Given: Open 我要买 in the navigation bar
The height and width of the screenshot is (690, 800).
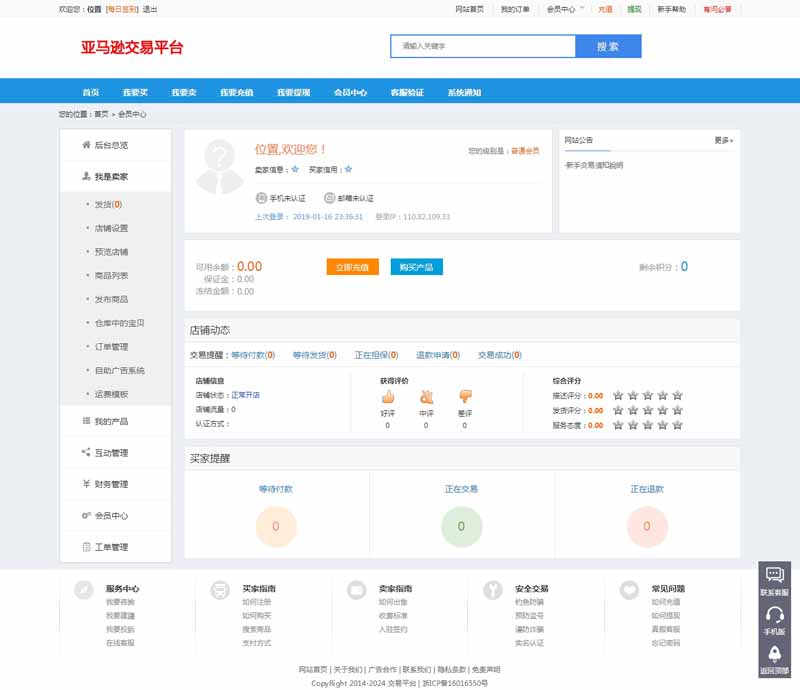Looking at the screenshot, I should [x=135, y=92].
